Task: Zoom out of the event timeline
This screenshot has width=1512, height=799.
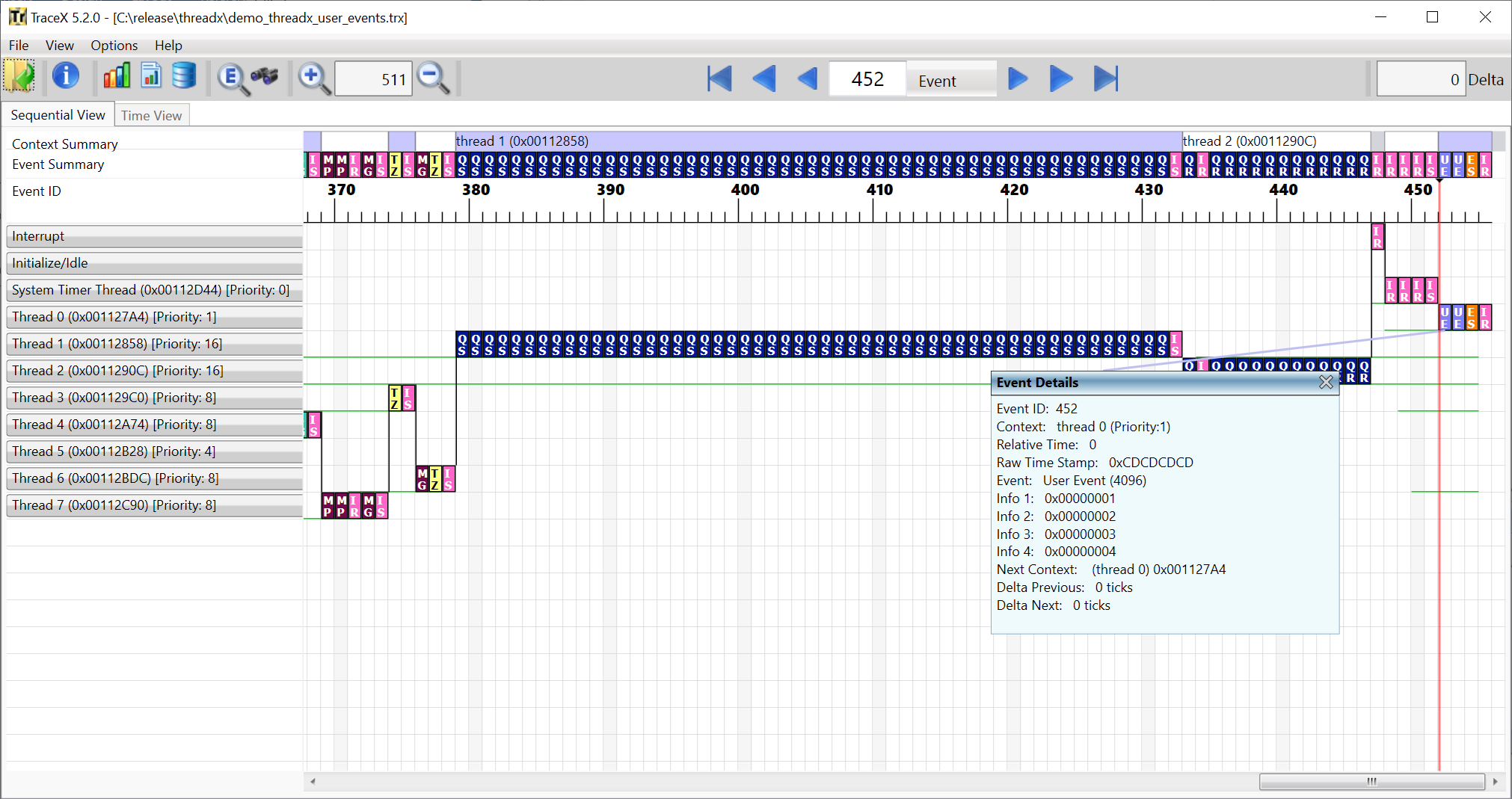Action: click(432, 78)
